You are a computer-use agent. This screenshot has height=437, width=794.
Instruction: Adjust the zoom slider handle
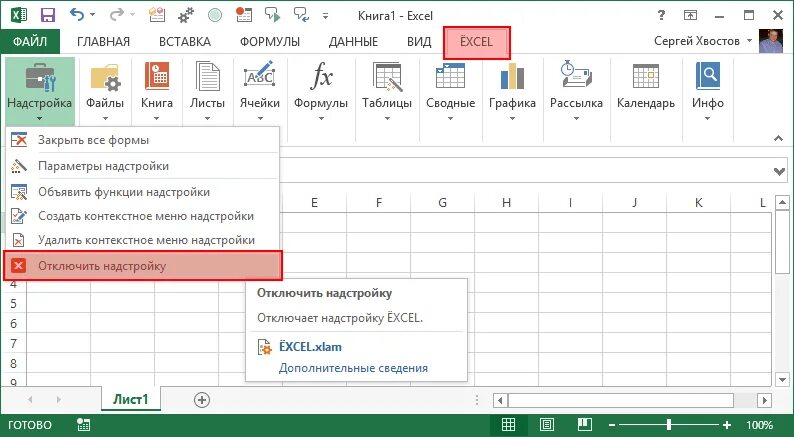tap(669, 424)
